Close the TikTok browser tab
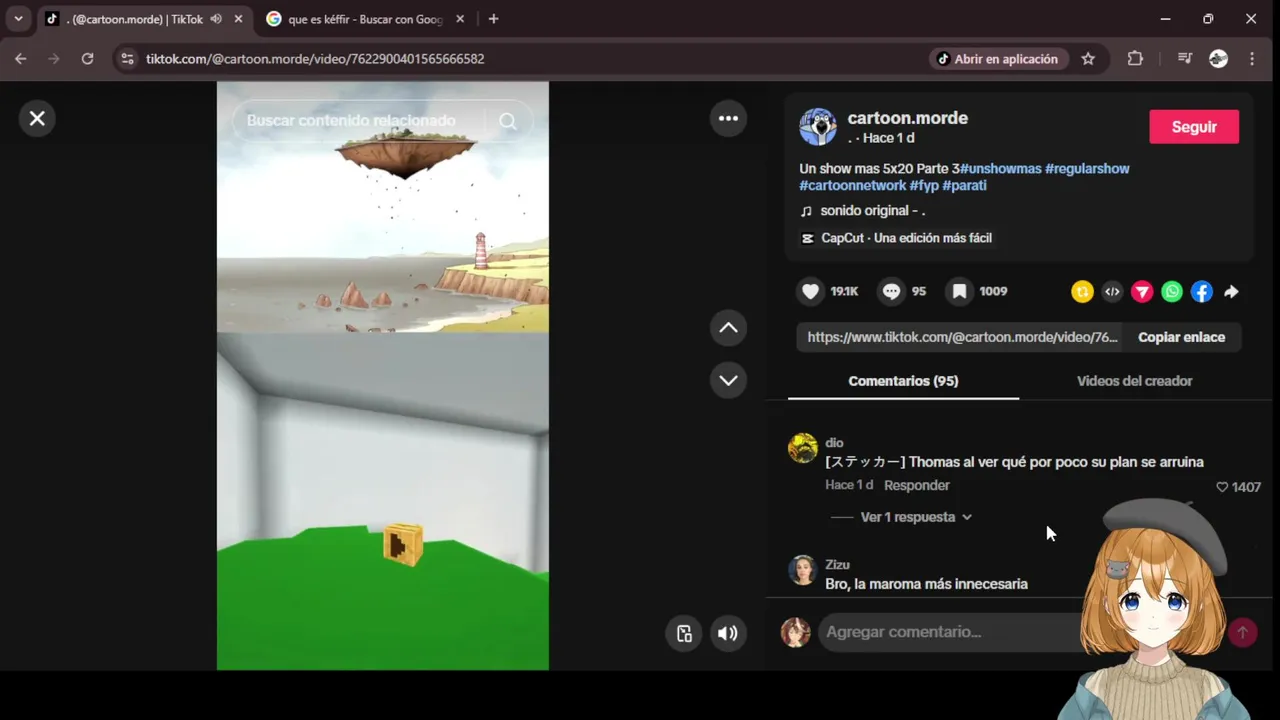Image resolution: width=1280 pixels, height=720 pixels. coord(238,19)
